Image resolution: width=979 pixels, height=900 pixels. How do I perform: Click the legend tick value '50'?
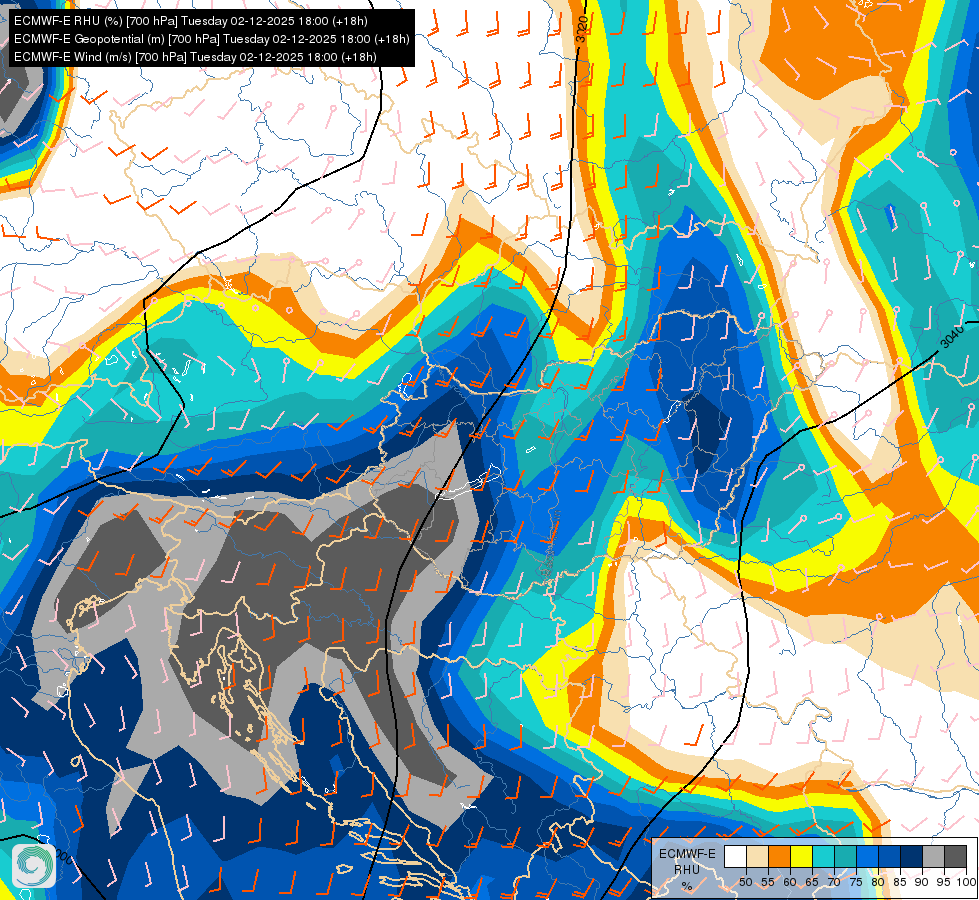(x=746, y=882)
